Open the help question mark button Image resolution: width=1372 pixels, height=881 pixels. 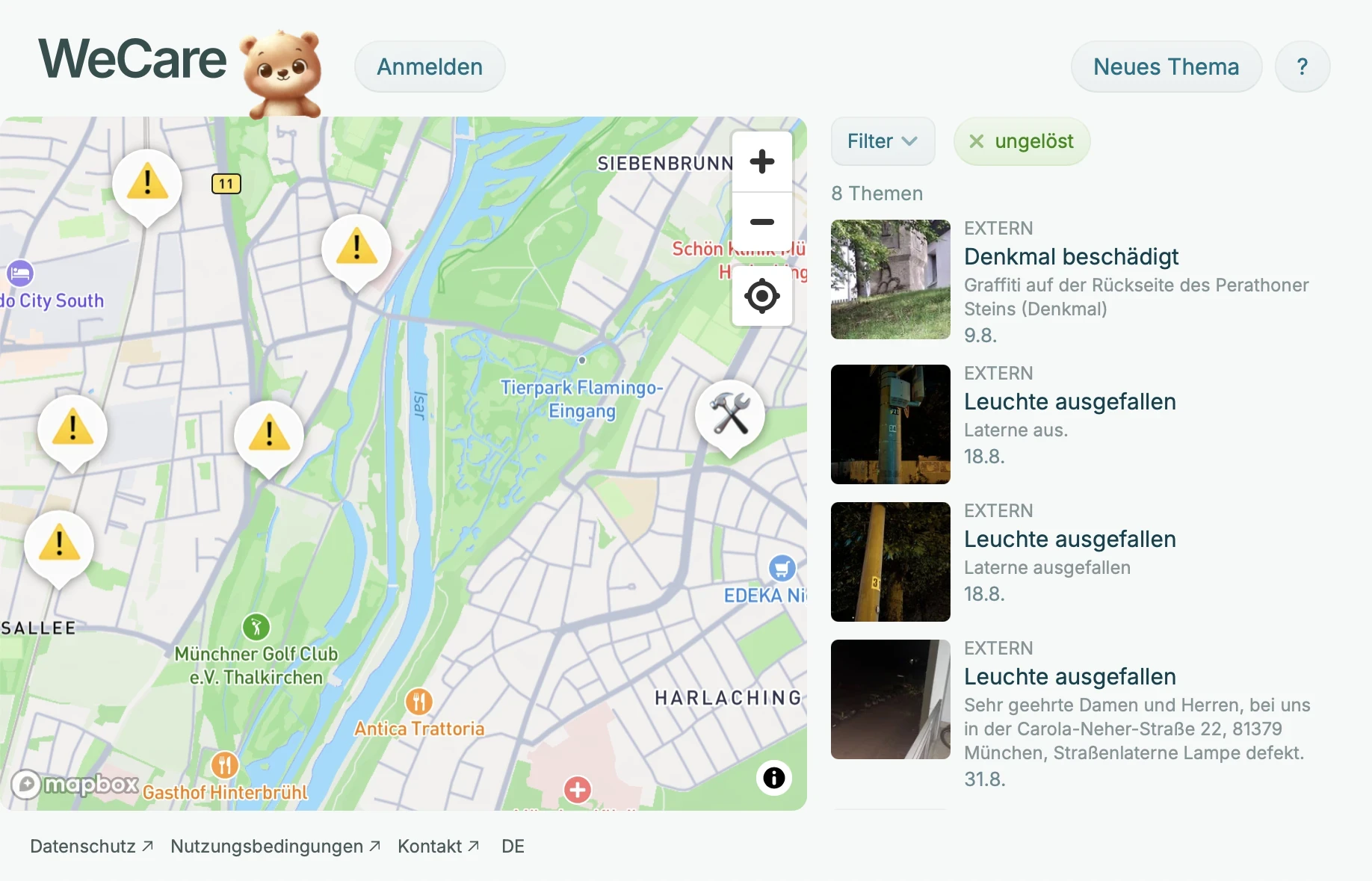pyautogui.click(x=1303, y=67)
